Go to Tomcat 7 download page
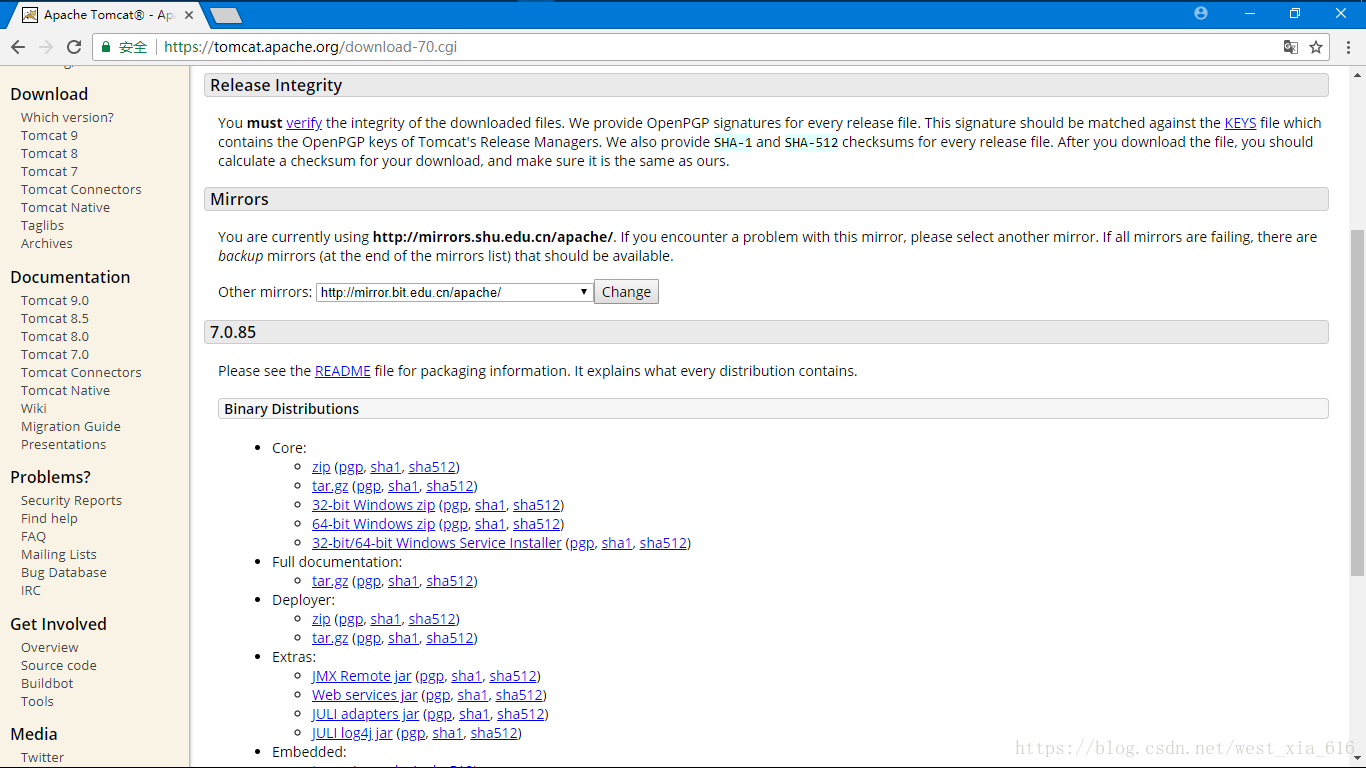1366x768 pixels. (x=49, y=171)
